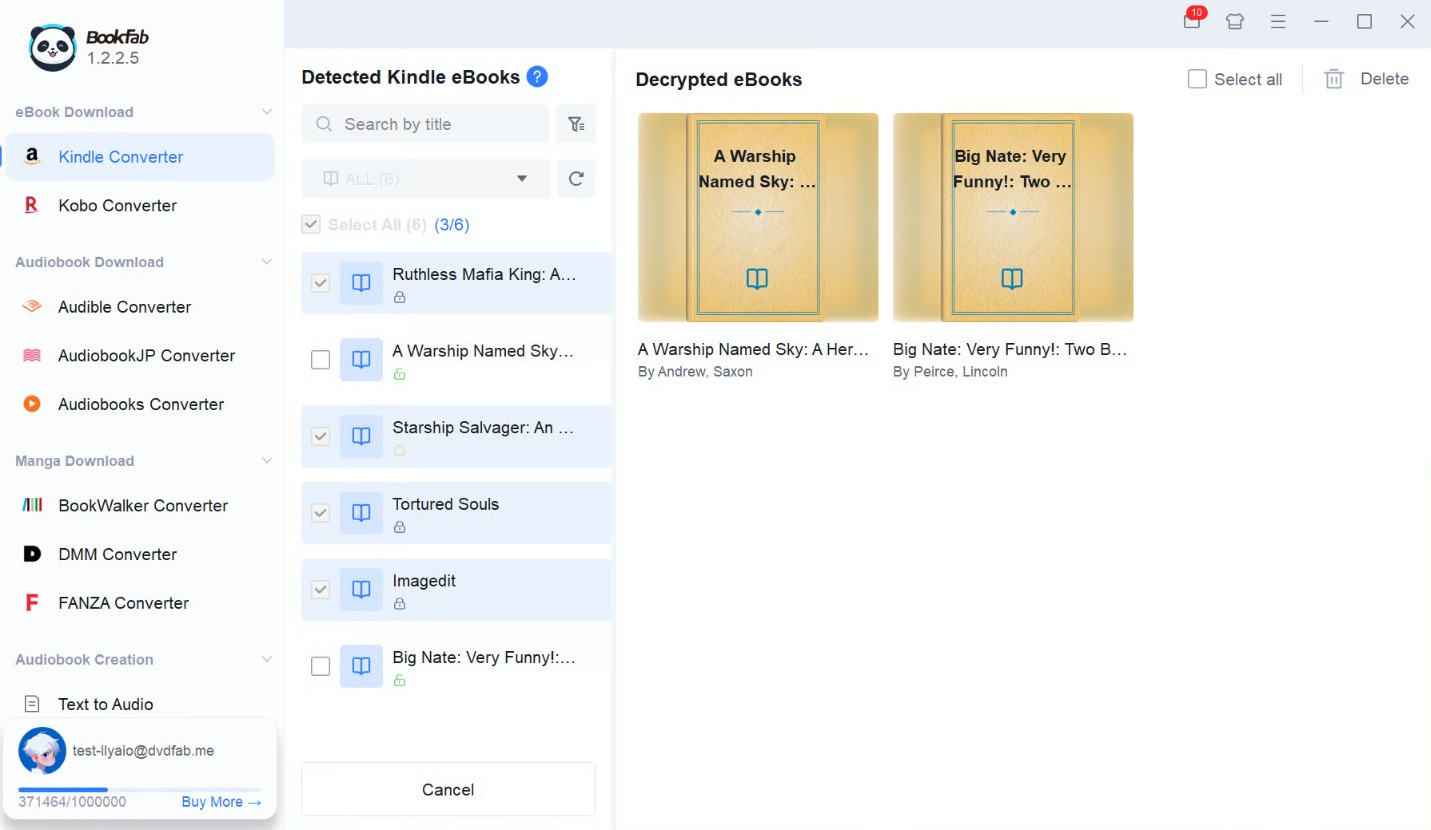Open the Kindle Converter
Image resolution: width=1431 pixels, height=830 pixels.
click(120, 157)
